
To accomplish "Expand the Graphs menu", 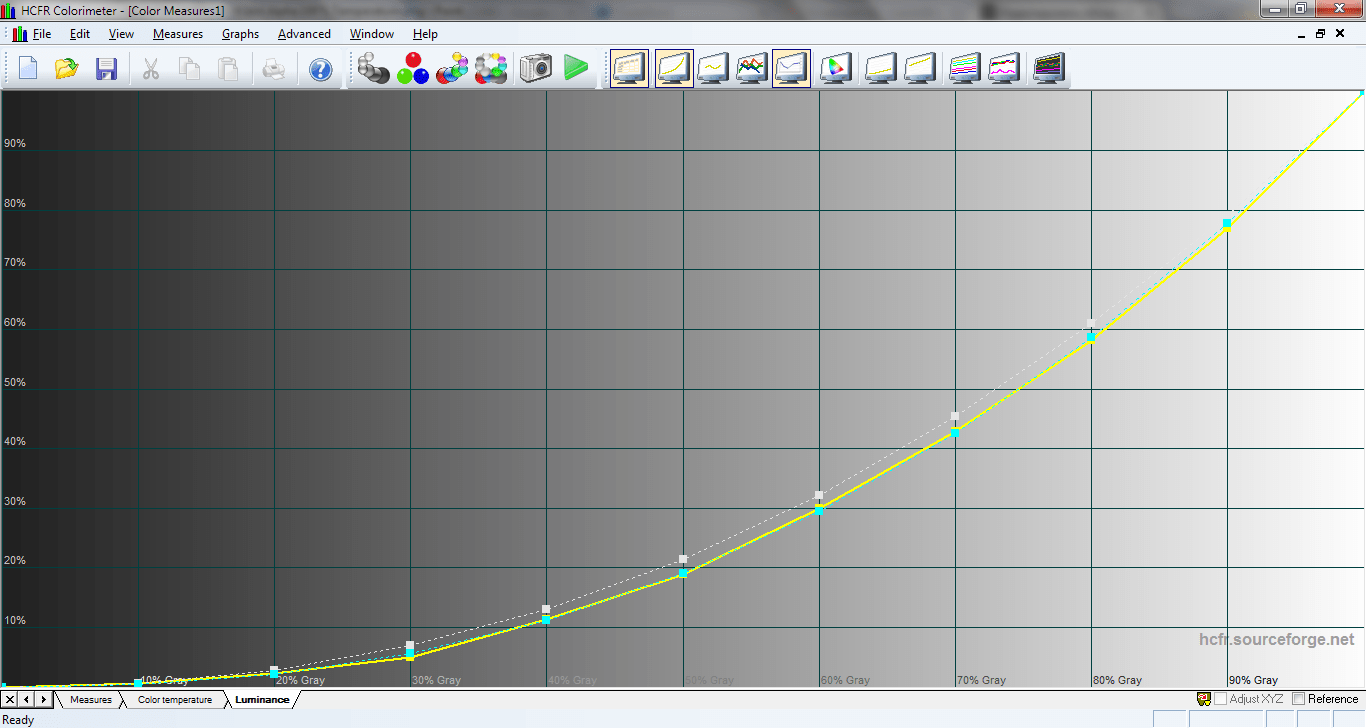I will 240,34.
